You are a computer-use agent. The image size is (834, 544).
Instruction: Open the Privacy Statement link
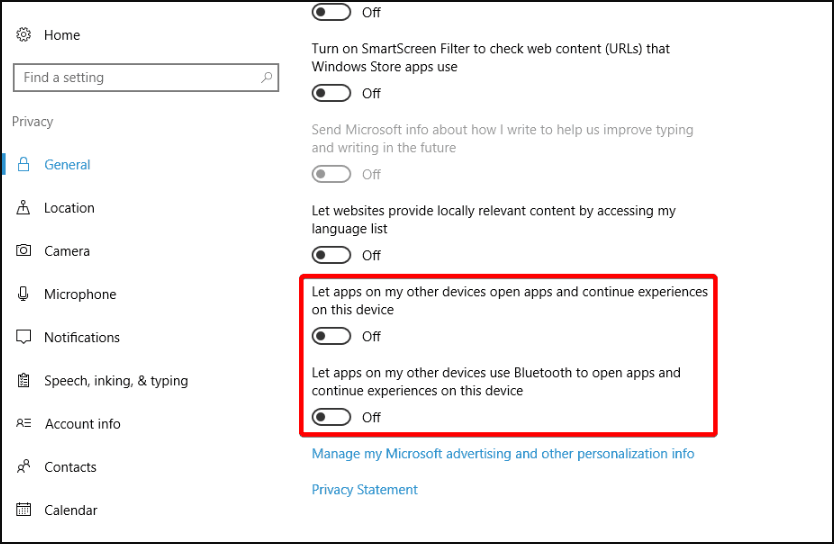pos(365,490)
